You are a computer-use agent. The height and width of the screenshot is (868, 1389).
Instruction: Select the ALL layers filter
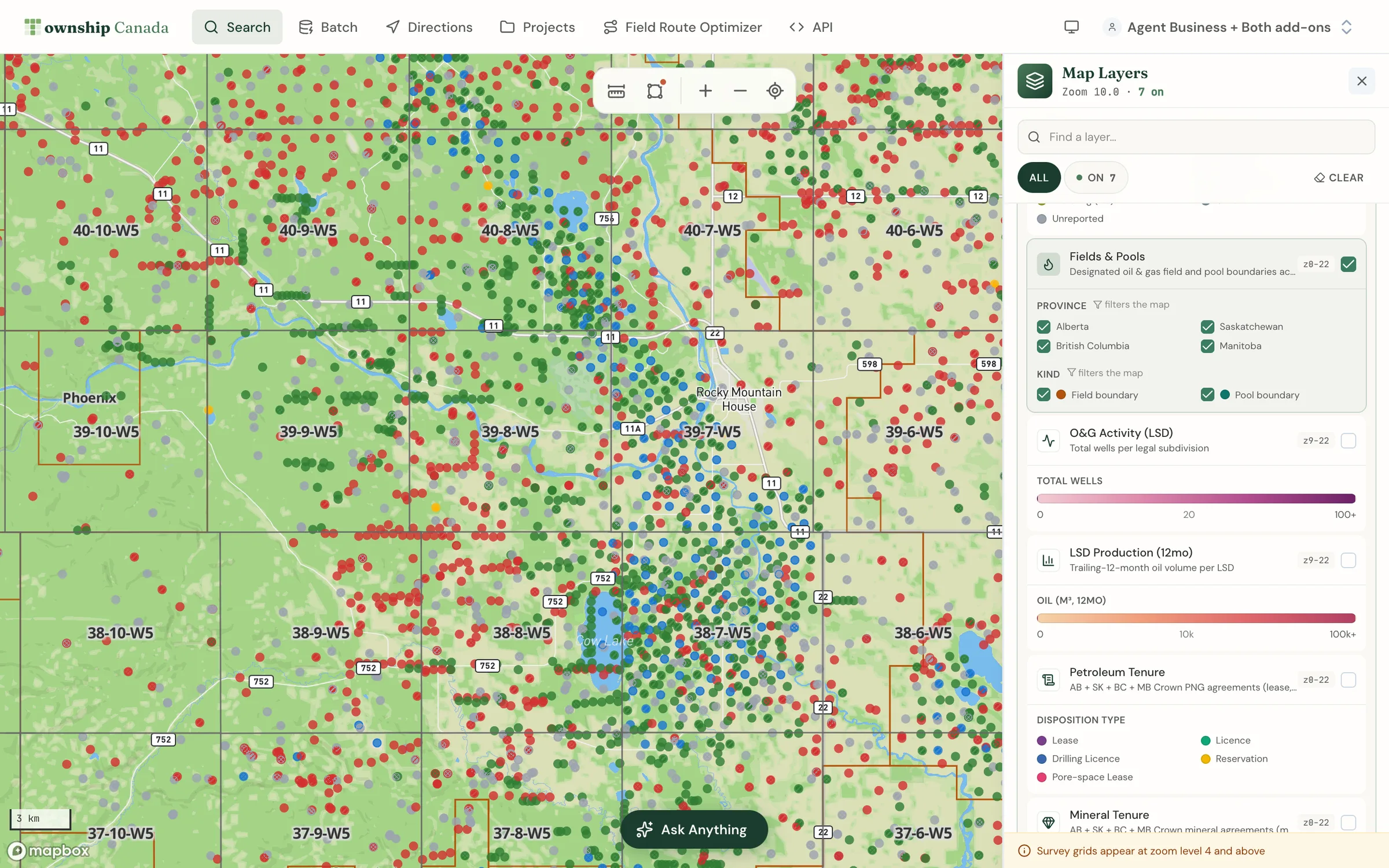[x=1039, y=178]
